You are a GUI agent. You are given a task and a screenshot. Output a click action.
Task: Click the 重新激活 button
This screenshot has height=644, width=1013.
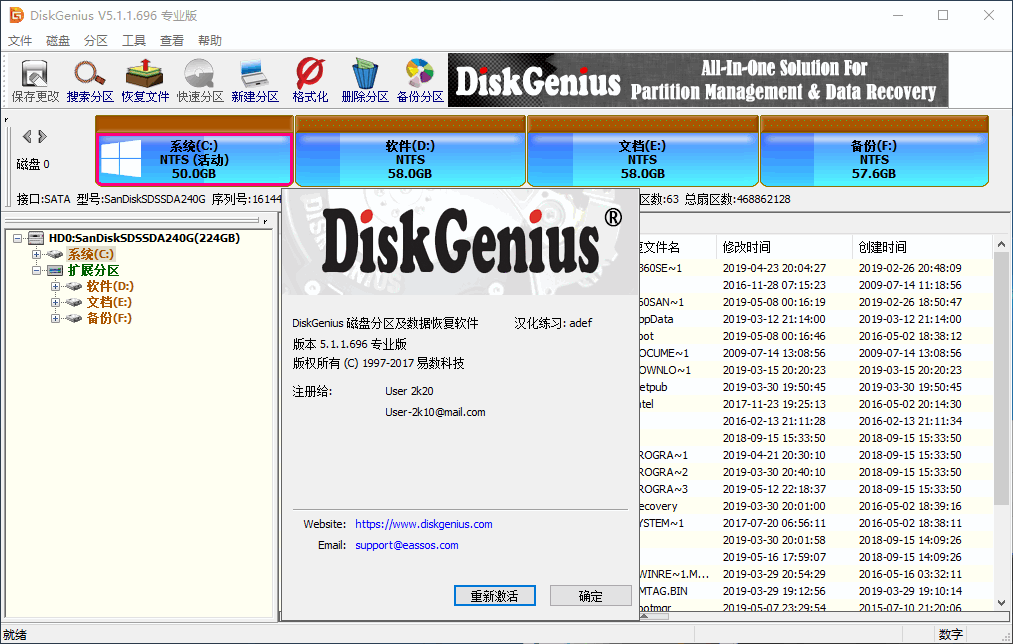(495, 596)
